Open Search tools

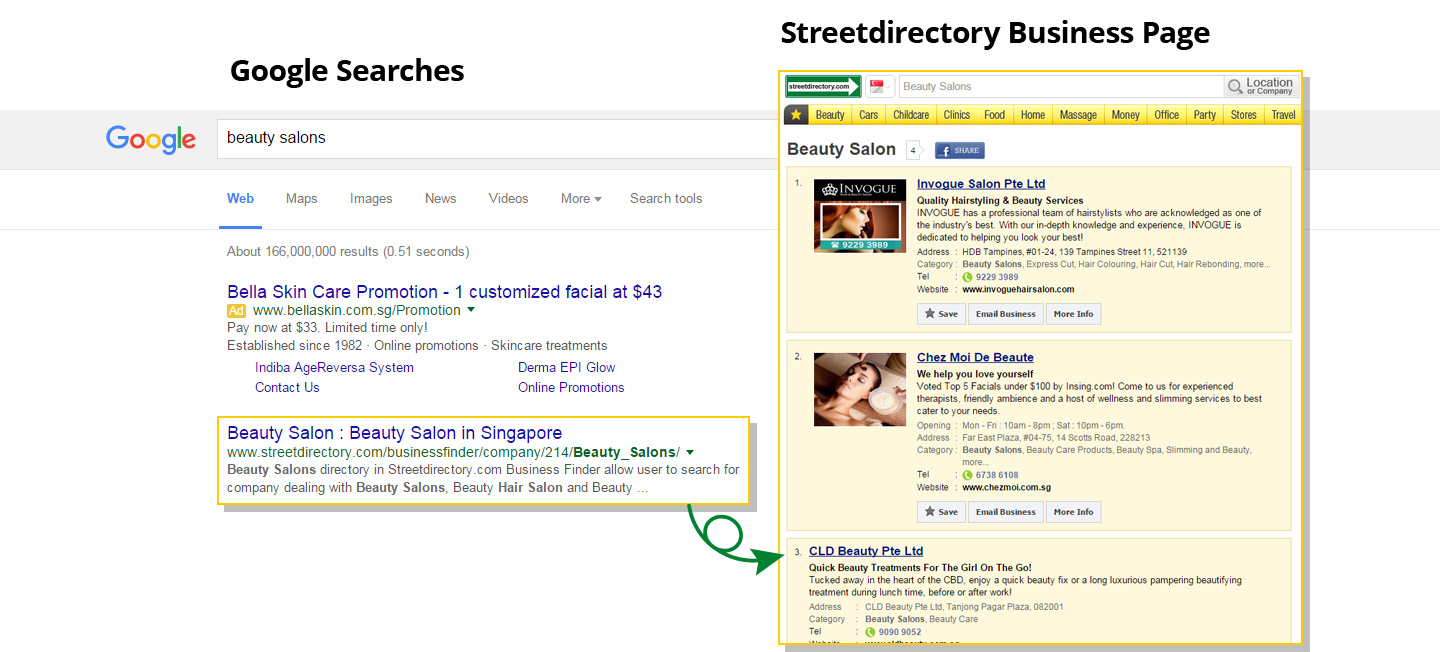click(x=666, y=198)
